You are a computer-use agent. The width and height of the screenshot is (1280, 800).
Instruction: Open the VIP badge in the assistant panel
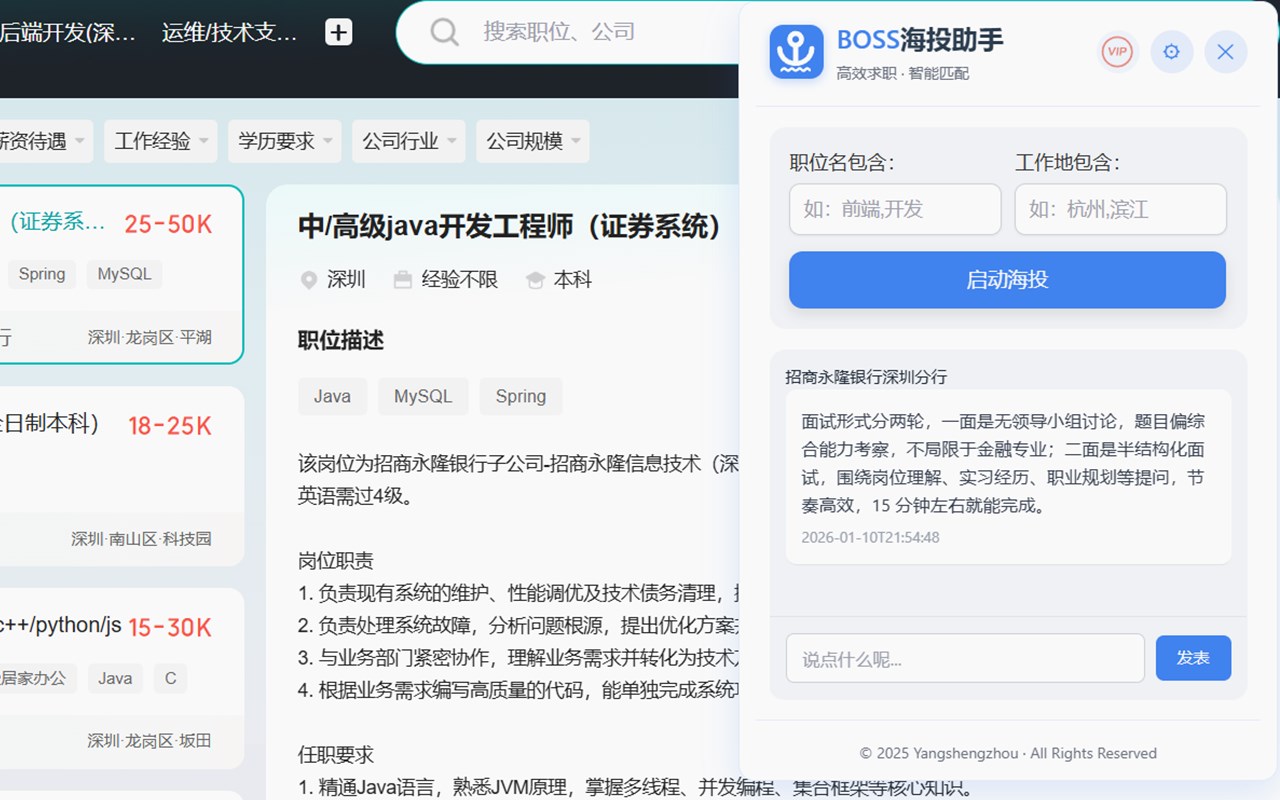(x=1117, y=52)
